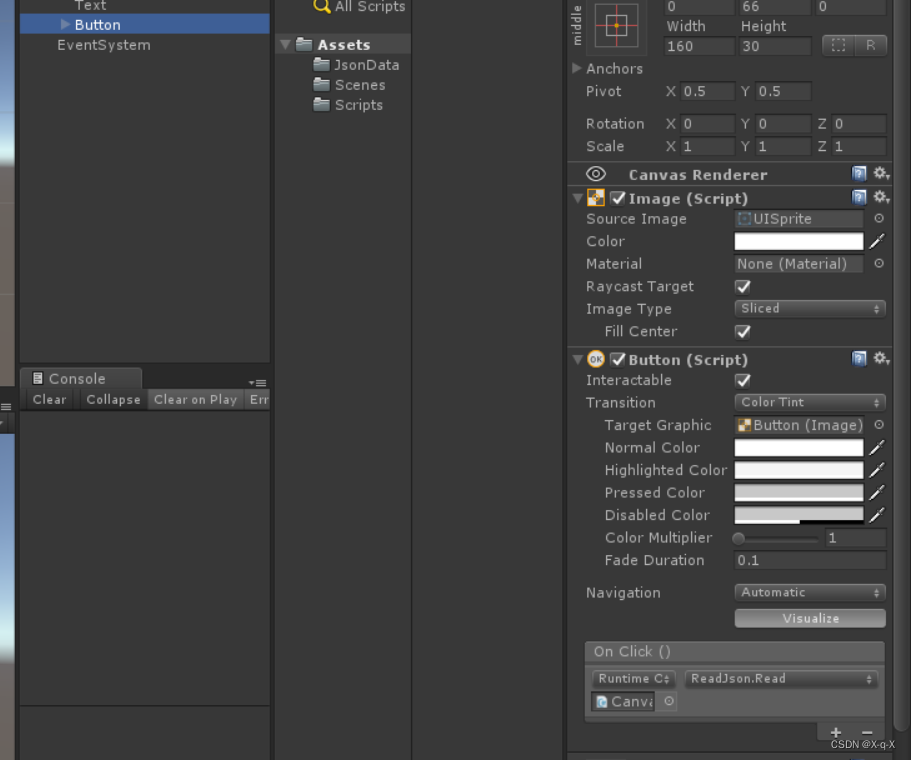Open the Console panel options menu
This screenshot has height=760, width=911.
257,382
